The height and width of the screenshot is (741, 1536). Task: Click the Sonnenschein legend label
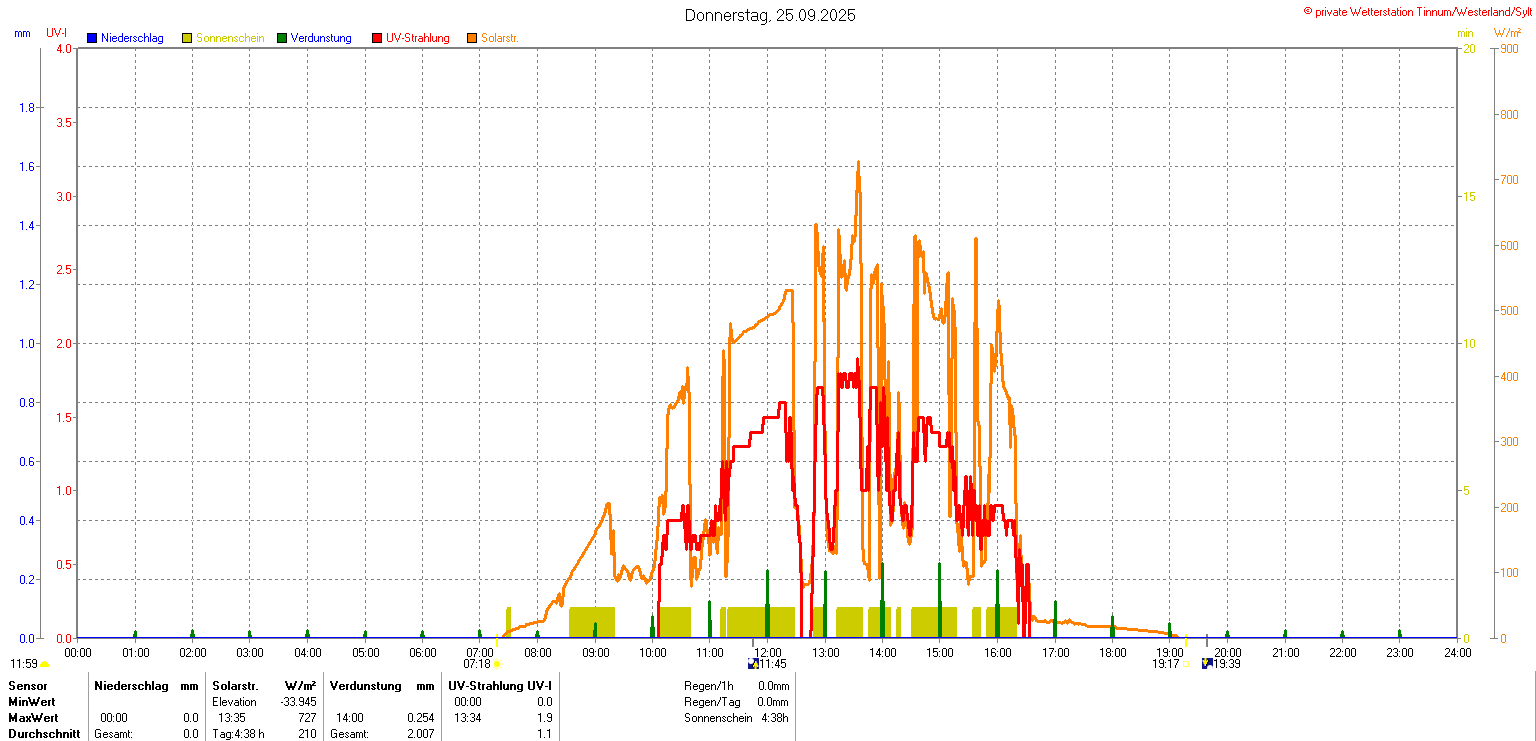tap(230, 38)
